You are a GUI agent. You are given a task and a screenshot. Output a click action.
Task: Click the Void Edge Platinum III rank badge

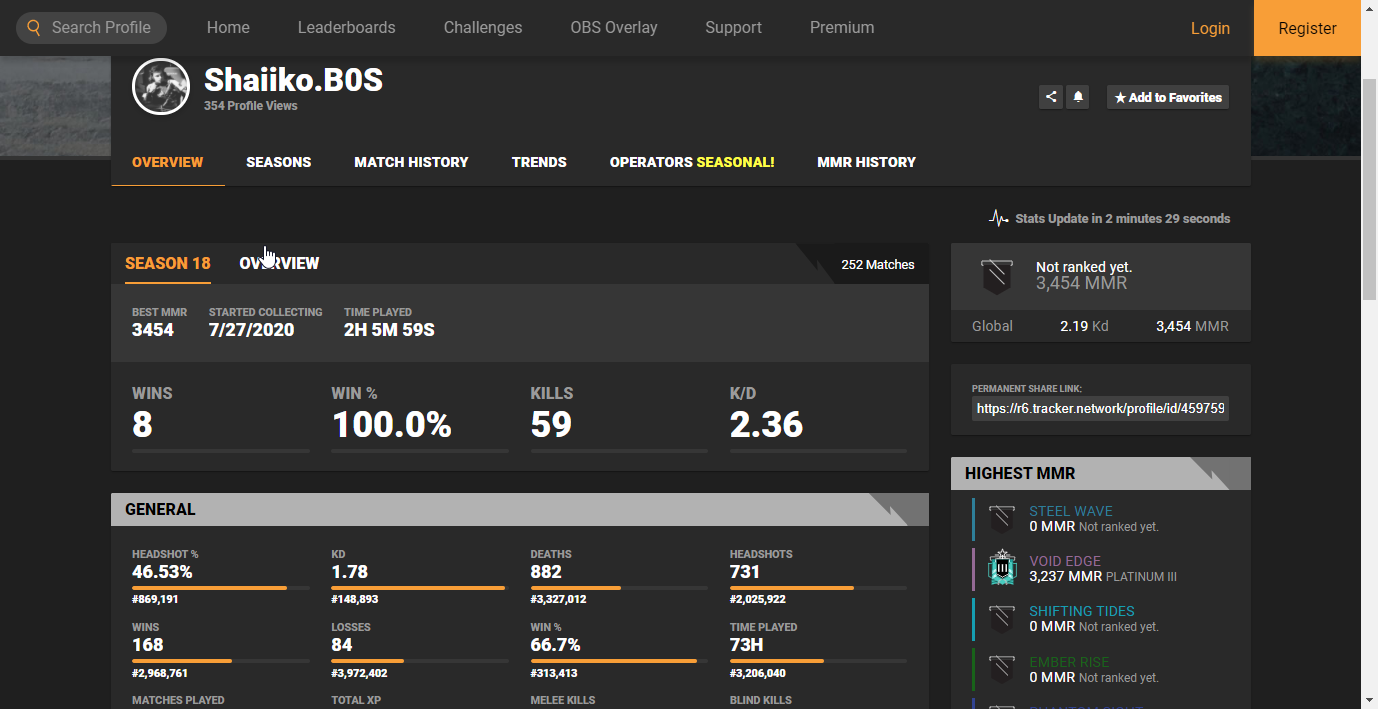(x=1001, y=568)
